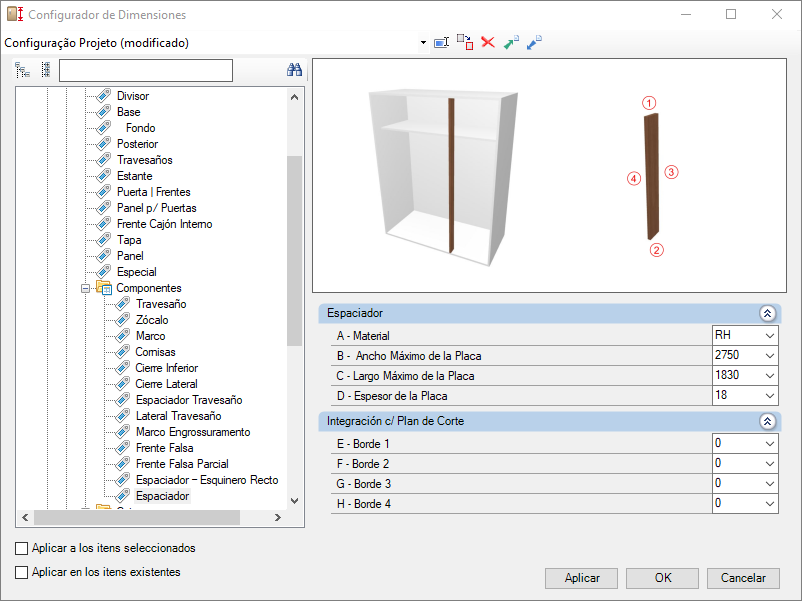
Task: Click the Cancelar button
Action: pos(743,578)
